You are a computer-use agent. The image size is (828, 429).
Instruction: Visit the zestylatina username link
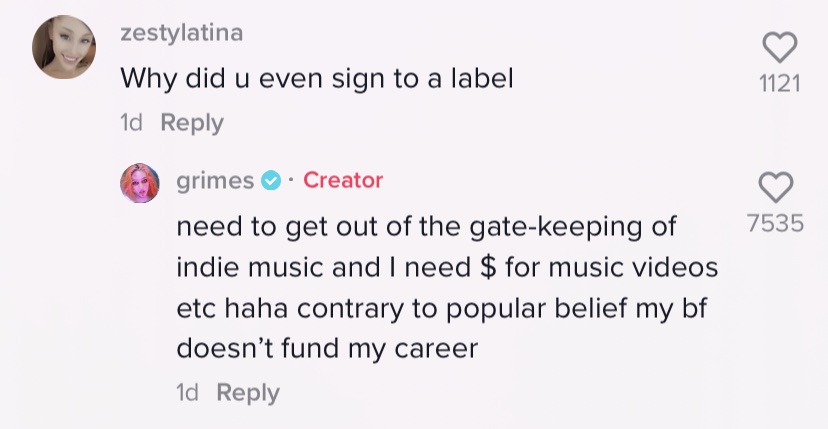point(181,32)
